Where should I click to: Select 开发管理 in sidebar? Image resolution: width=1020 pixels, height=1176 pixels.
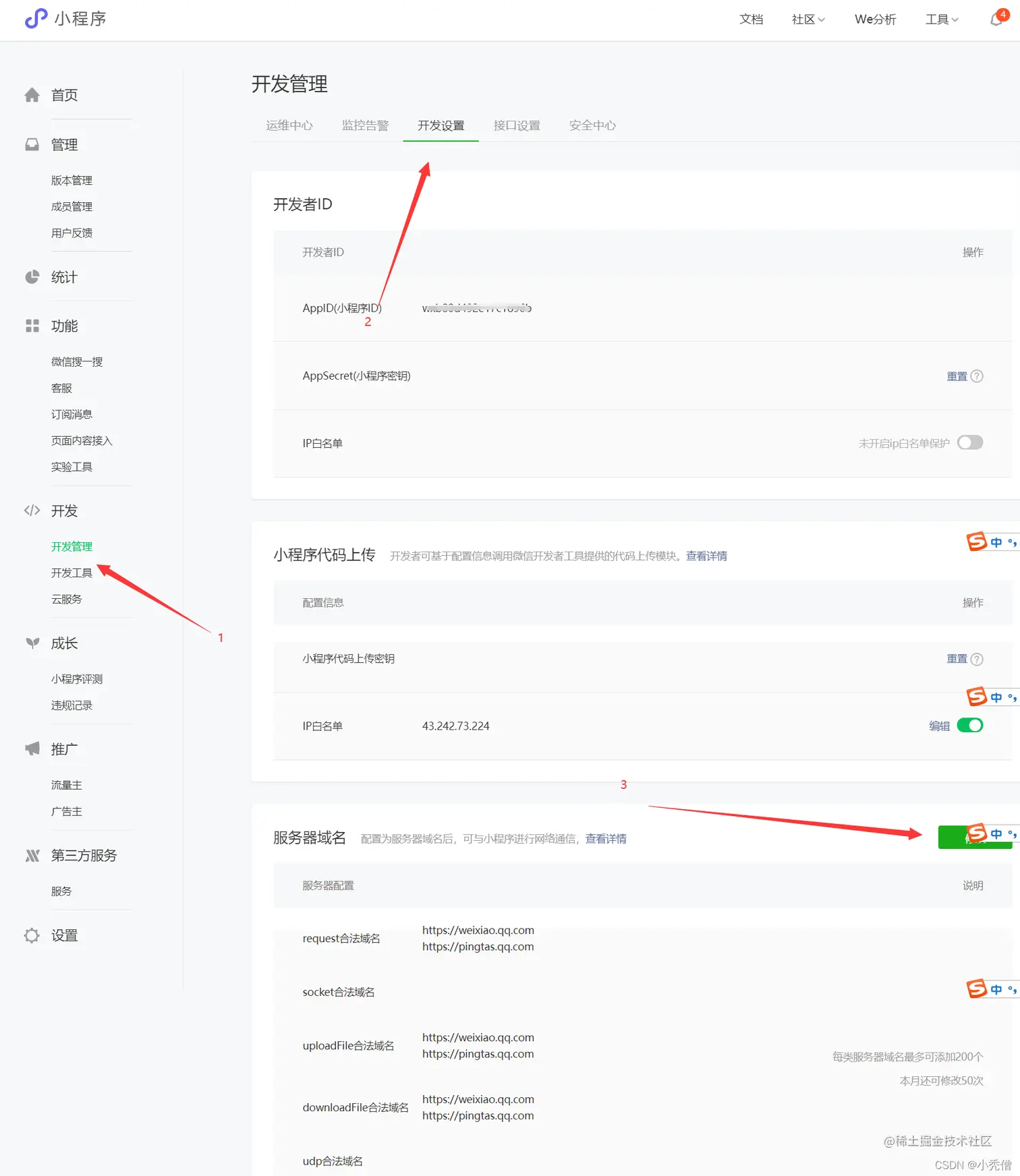72,546
